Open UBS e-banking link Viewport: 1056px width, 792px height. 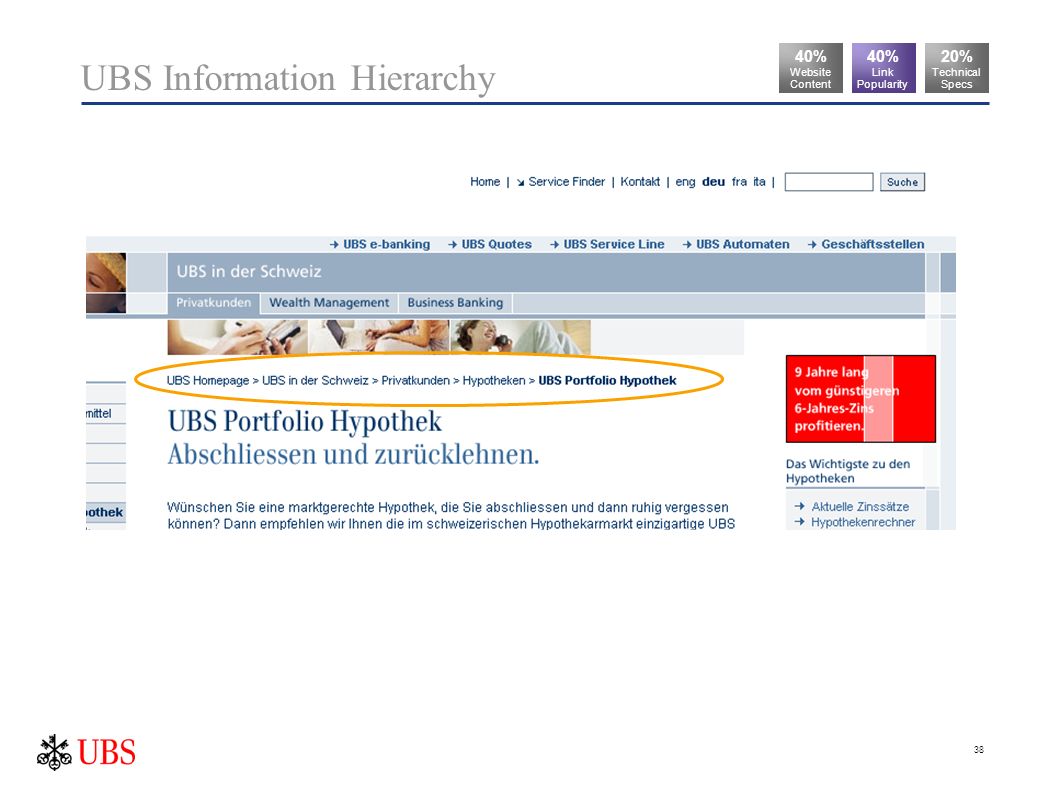386,244
